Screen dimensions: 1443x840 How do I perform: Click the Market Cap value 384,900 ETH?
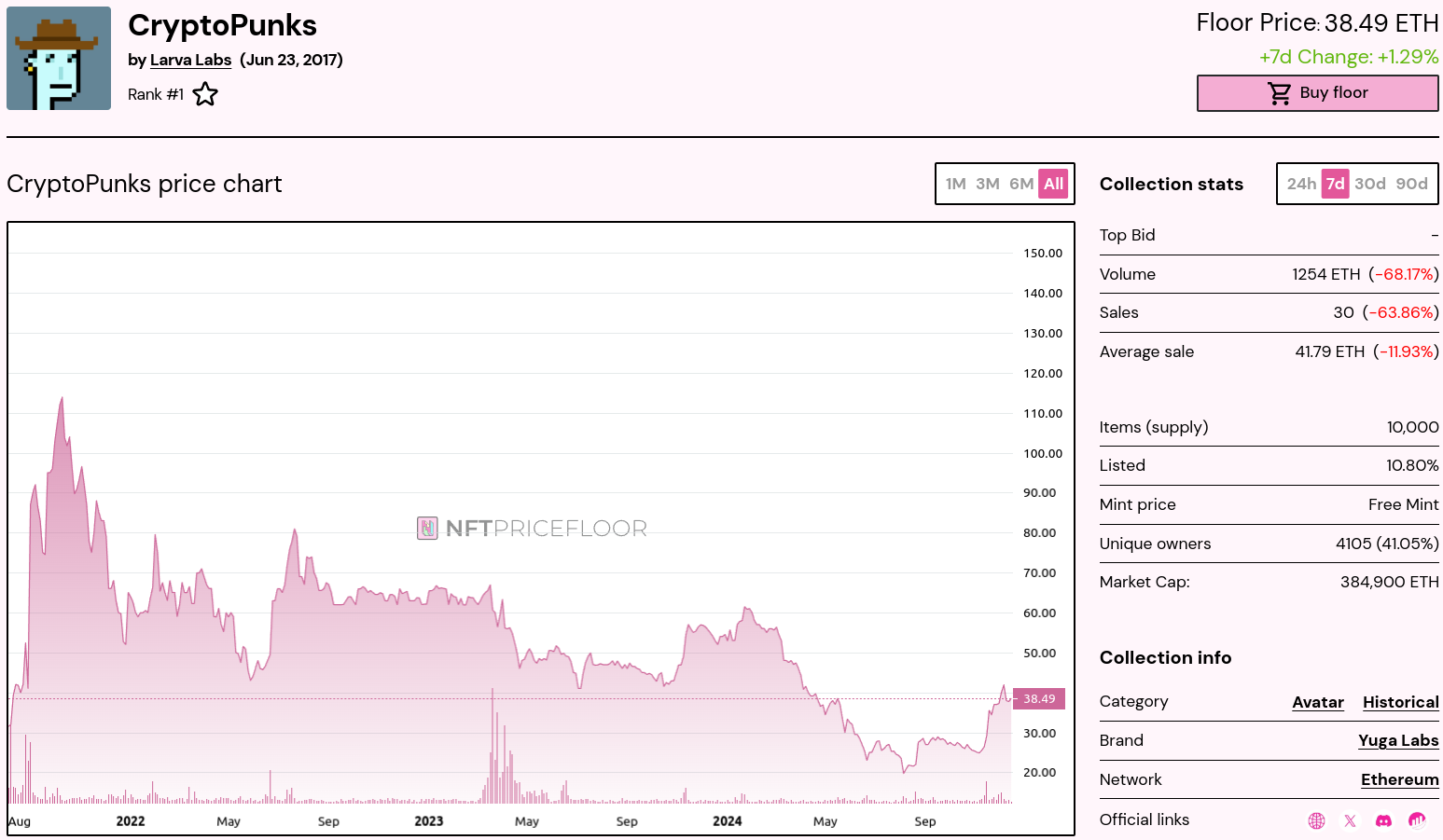[1390, 582]
